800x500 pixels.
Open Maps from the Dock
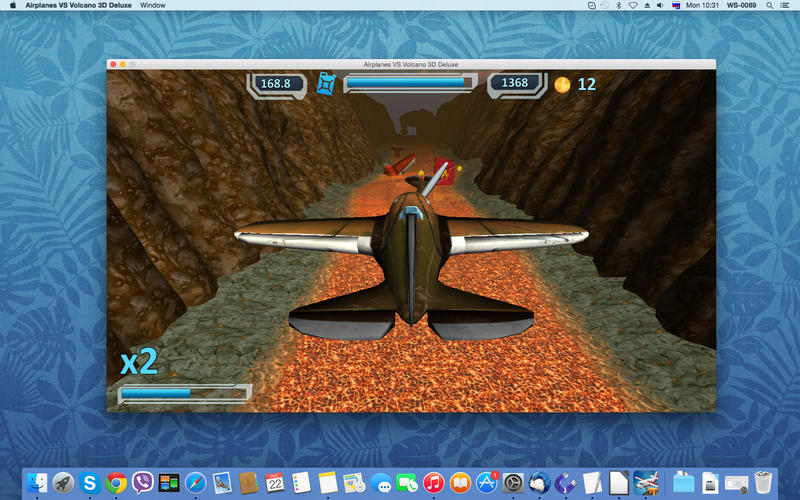click(x=354, y=483)
